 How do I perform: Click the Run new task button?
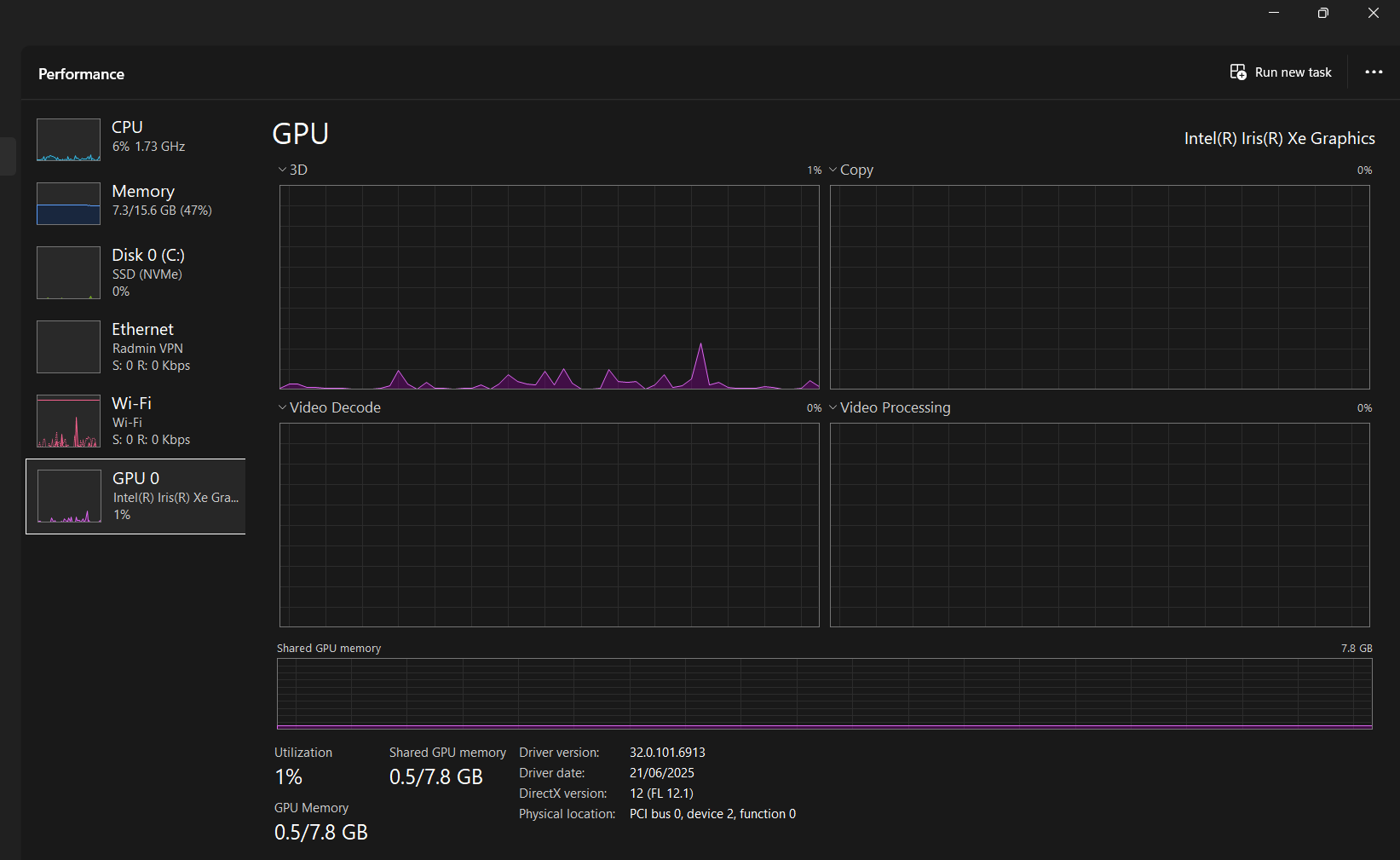tap(1281, 72)
